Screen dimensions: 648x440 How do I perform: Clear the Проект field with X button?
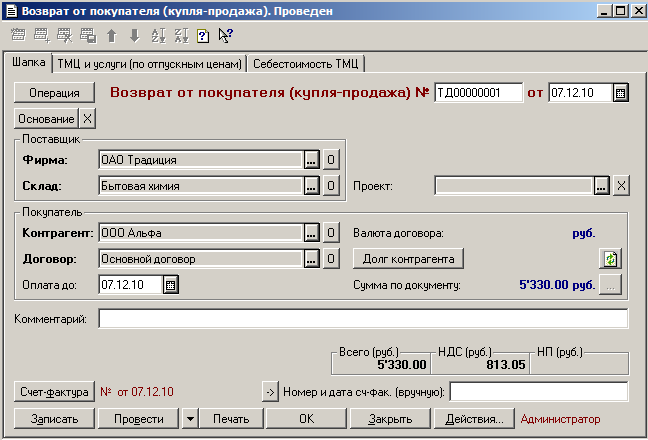(x=620, y=186)
